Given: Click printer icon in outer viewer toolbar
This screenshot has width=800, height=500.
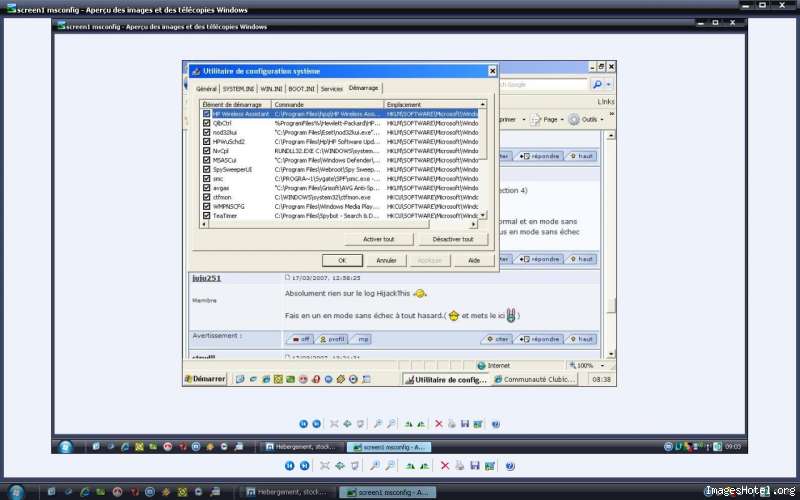Looking at the screenshot, I should (x=460, y=466).
